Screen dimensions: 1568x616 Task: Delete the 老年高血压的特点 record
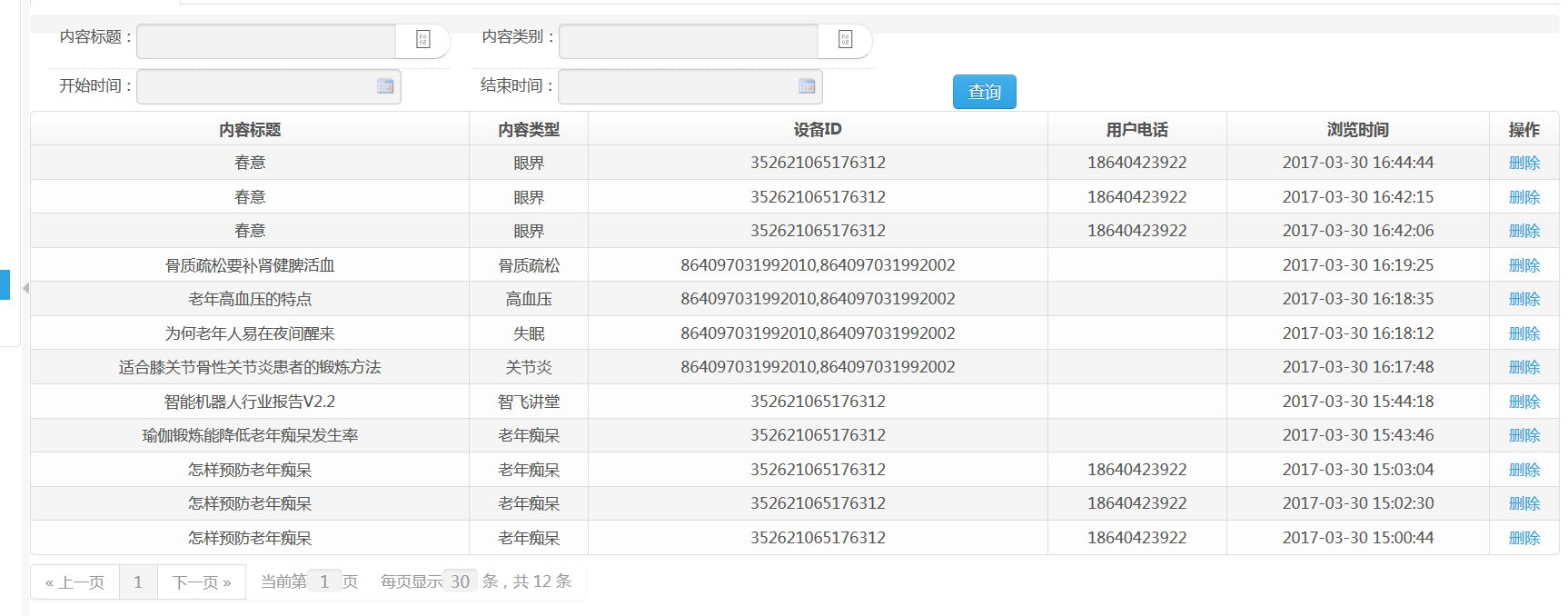1523,299
